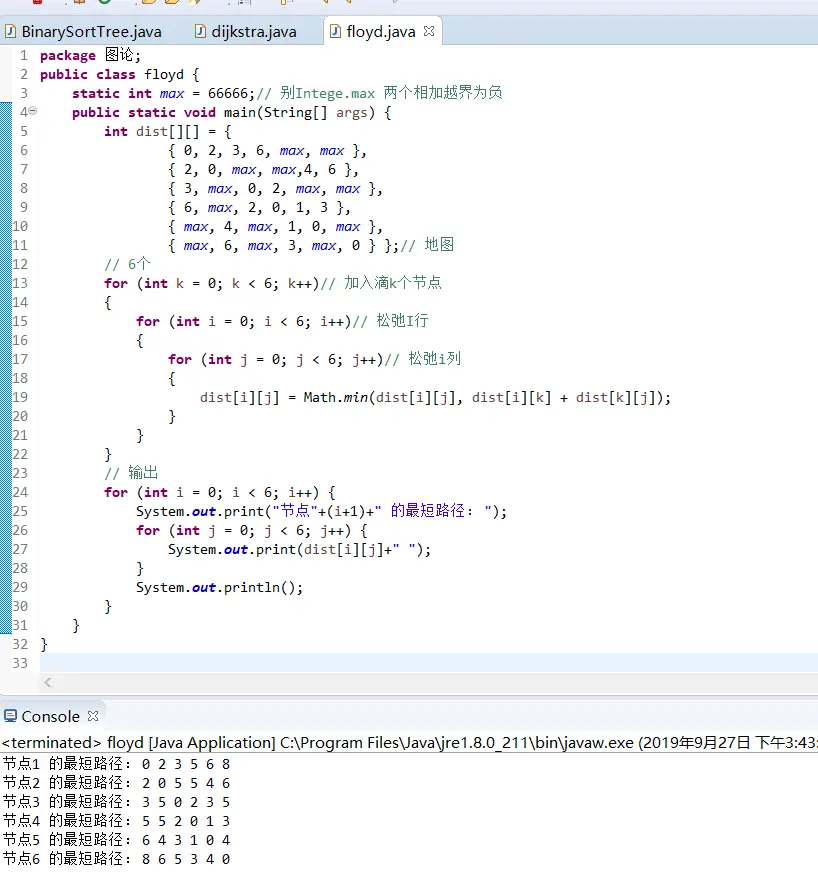Click 'main(String[] args)' method signature

click(299, 112)
